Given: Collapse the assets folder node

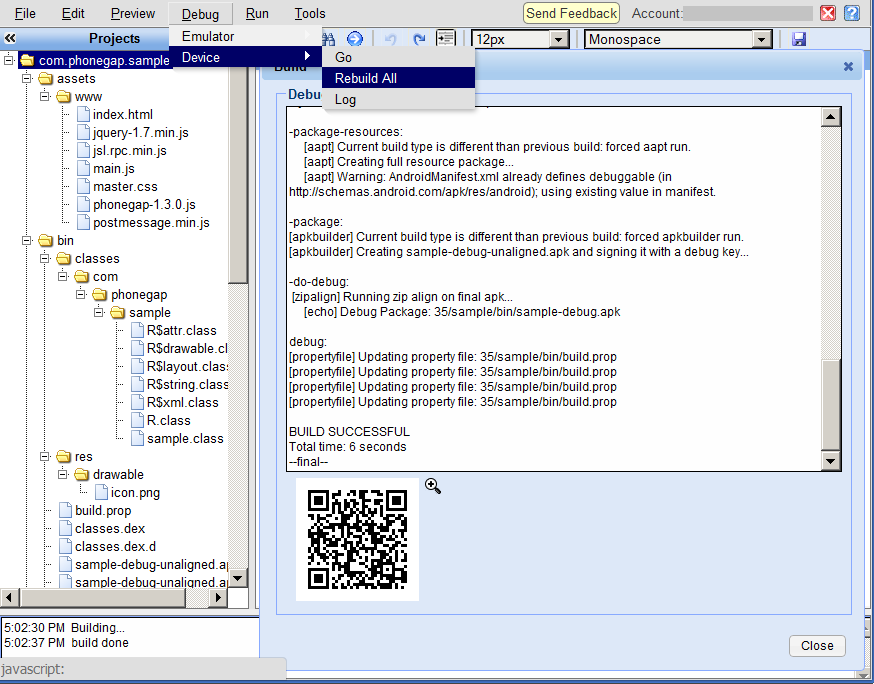Looking at the screenshot, I should tap(27, 78).
